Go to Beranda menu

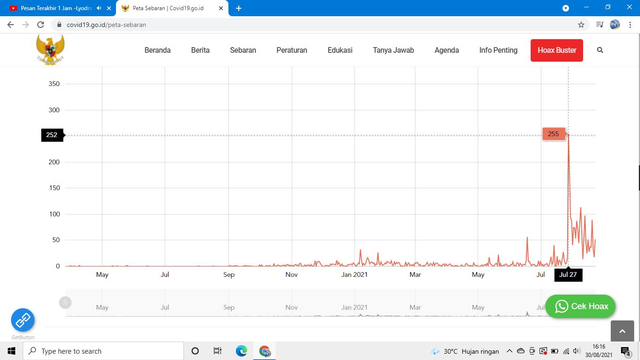coord(158,50)
